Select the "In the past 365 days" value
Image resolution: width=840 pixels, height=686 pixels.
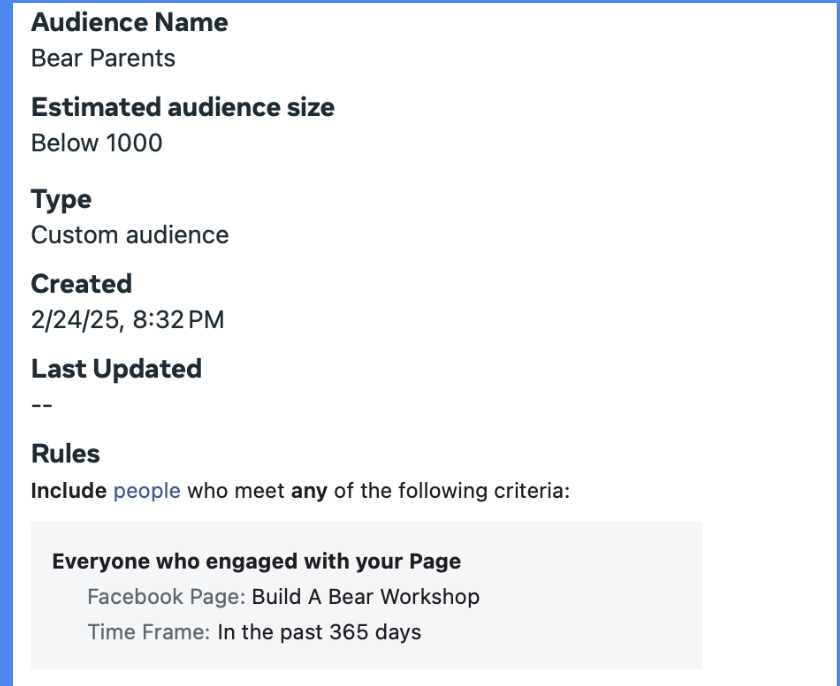point(319,632)
